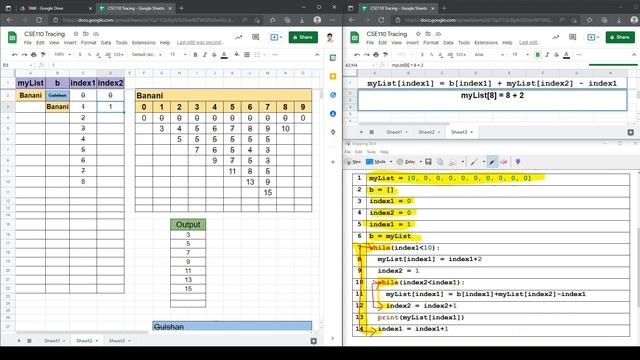Select Eraser tool in Snipping Tool

504,162
